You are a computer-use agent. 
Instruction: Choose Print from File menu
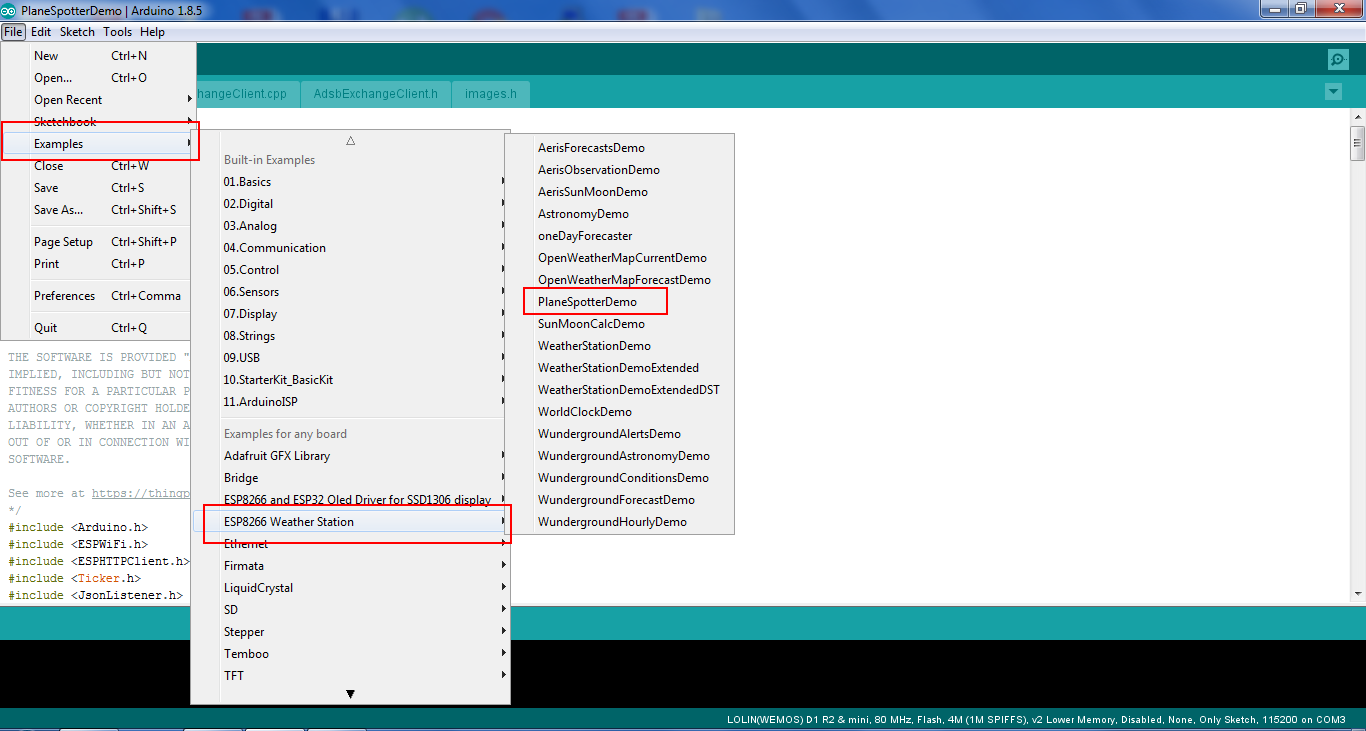[99, 264]
